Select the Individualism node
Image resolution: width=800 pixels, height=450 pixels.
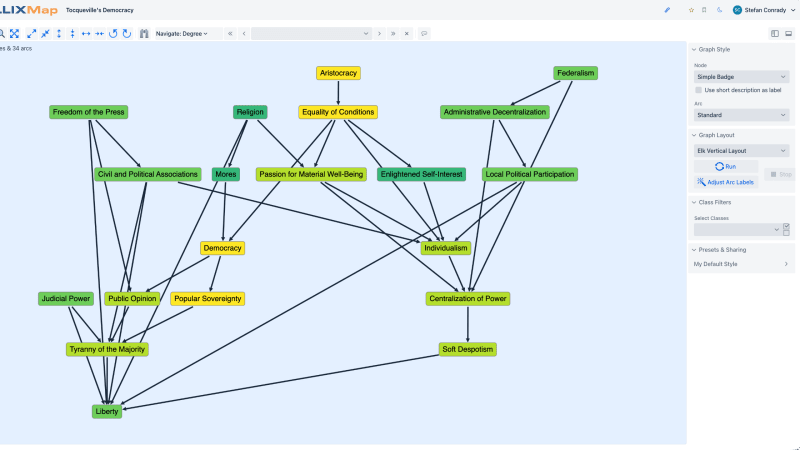point(445,248)
